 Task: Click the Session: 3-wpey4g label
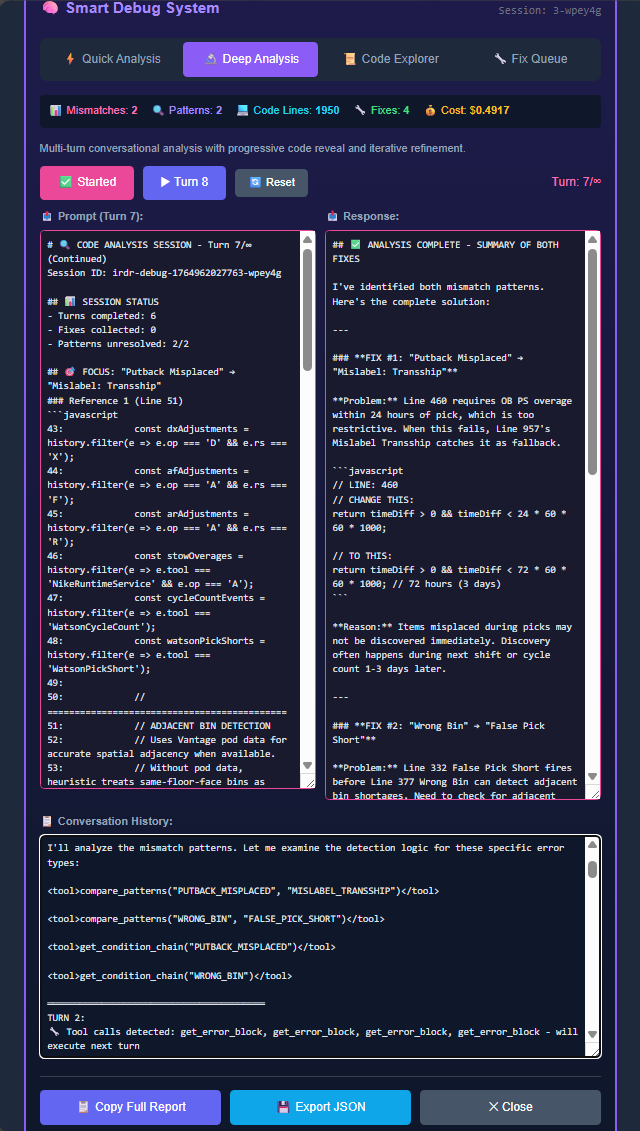[x=550, y=10]
